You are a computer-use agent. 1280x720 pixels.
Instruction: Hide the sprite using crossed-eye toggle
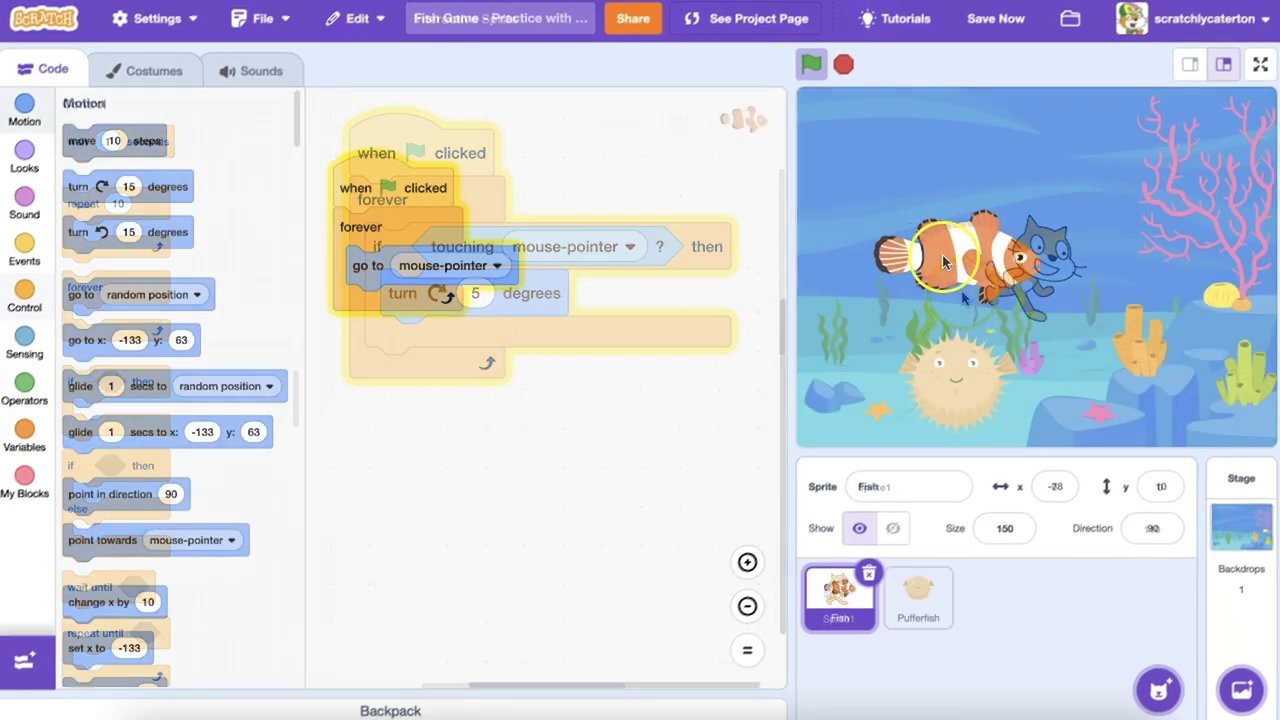(893, 528)
